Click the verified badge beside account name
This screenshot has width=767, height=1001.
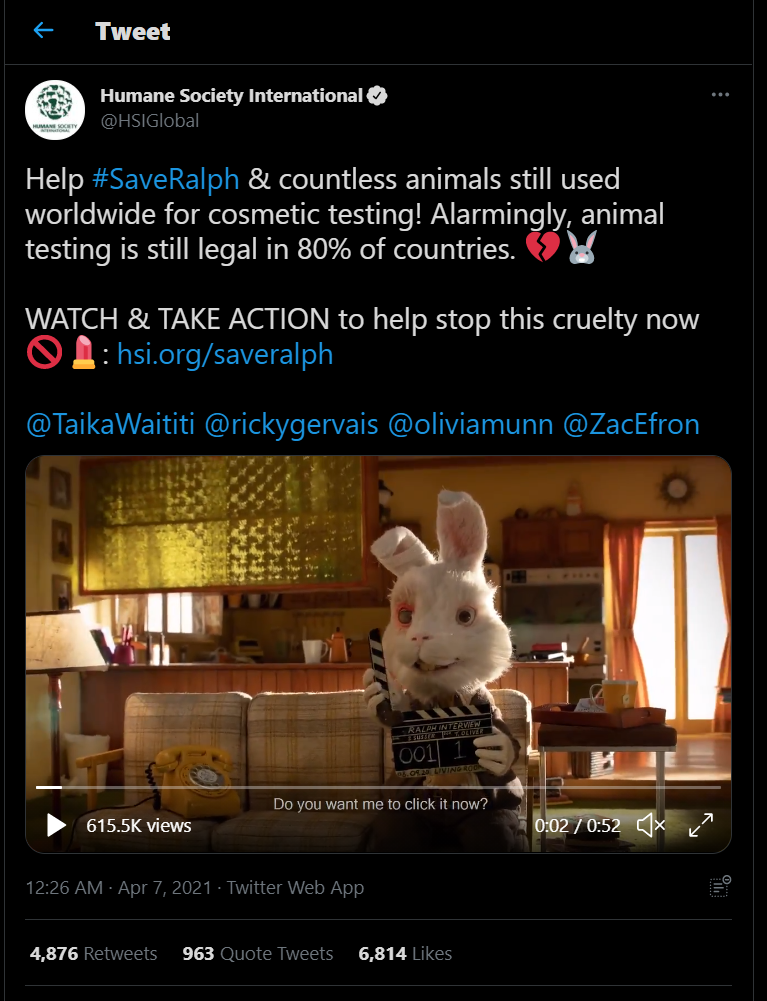pyautogui.click(x=377, y=96)
